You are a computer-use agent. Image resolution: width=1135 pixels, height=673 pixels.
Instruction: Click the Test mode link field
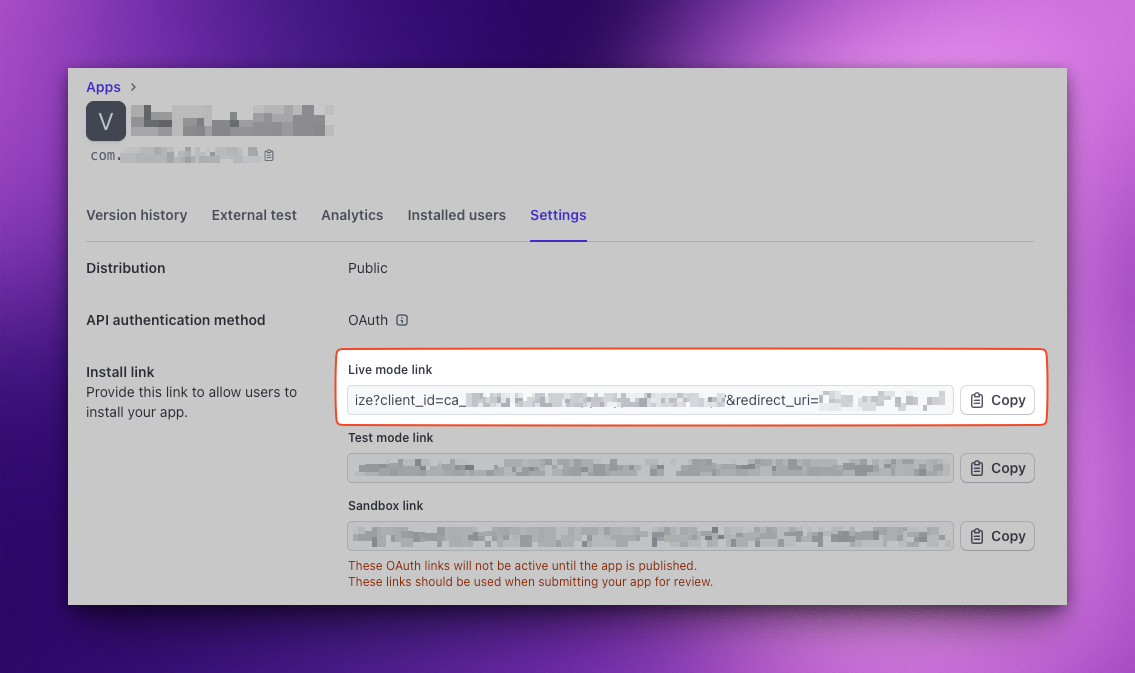point(650,468)
